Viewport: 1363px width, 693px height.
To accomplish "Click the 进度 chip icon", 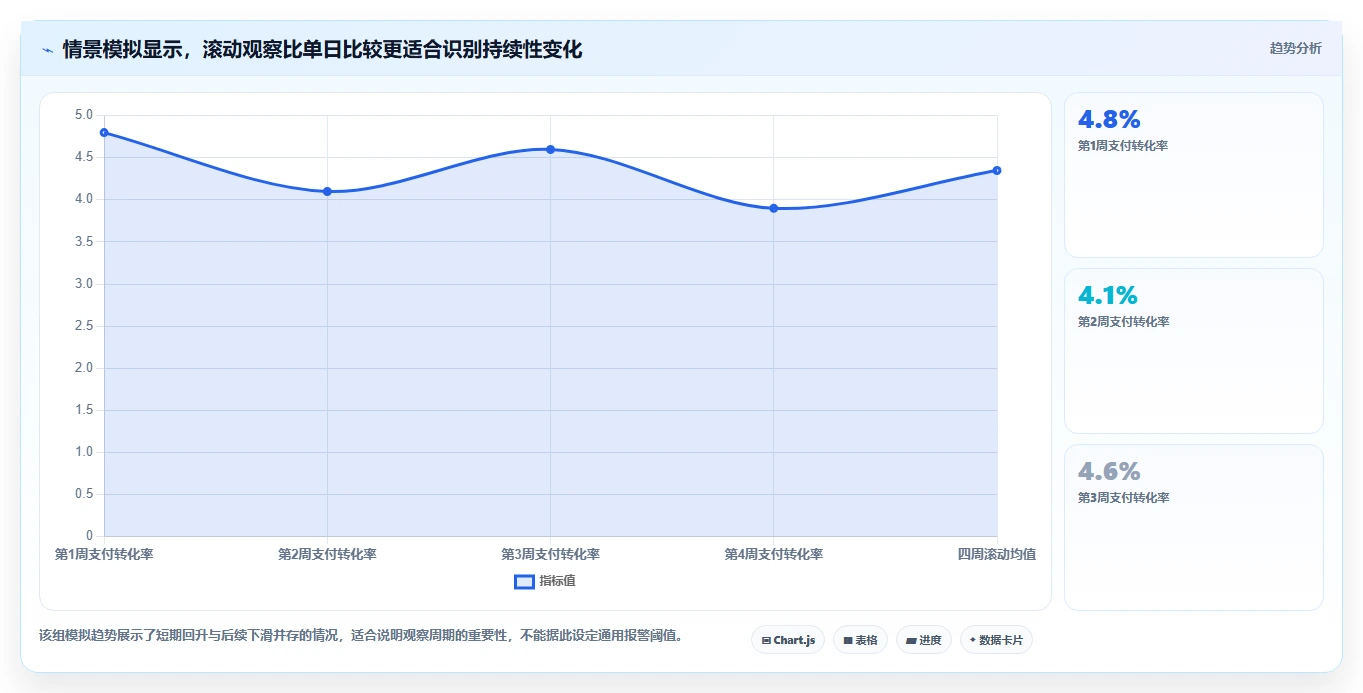I will (x=912, y=640).
